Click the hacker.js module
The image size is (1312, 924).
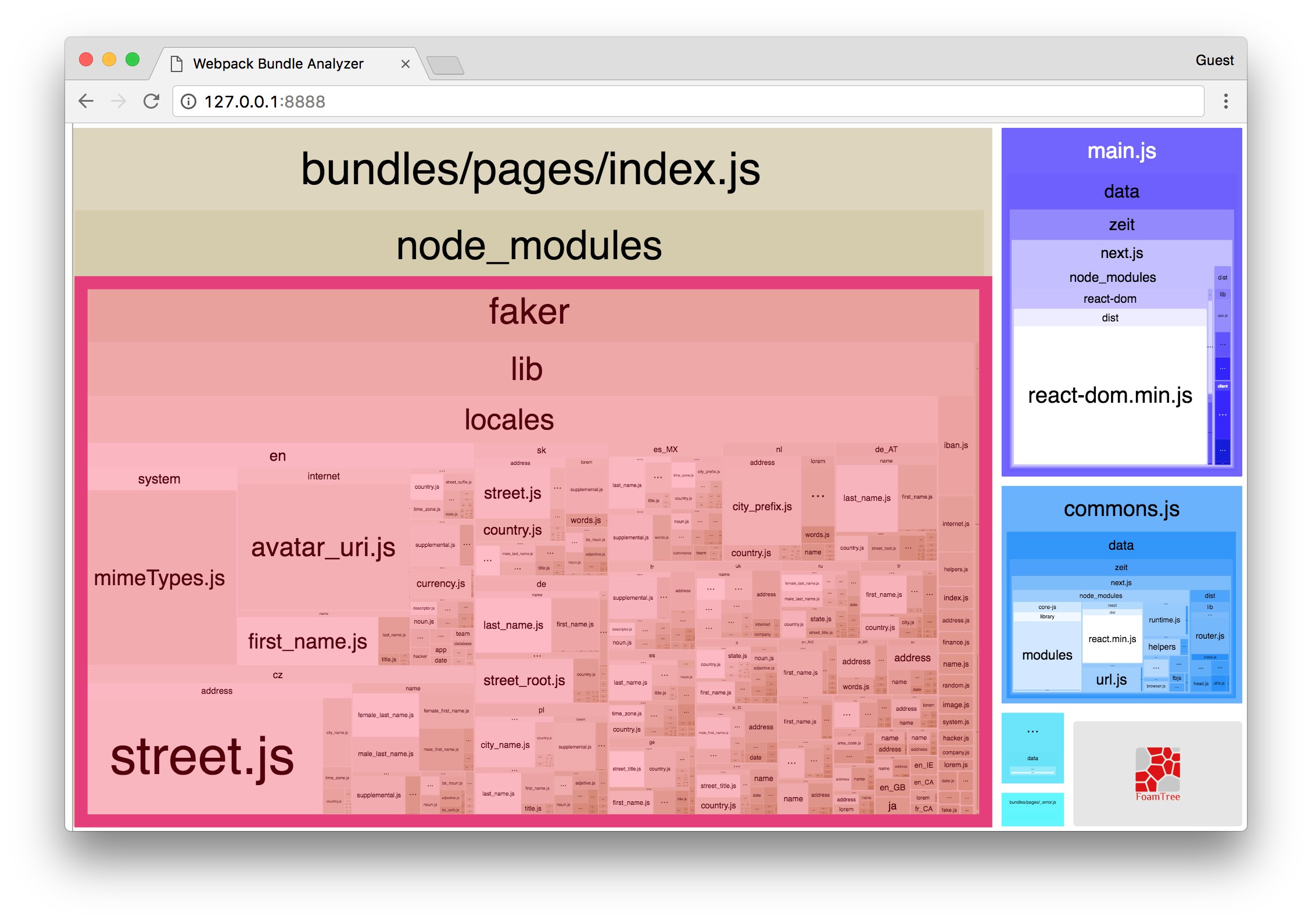coord(956,738)
